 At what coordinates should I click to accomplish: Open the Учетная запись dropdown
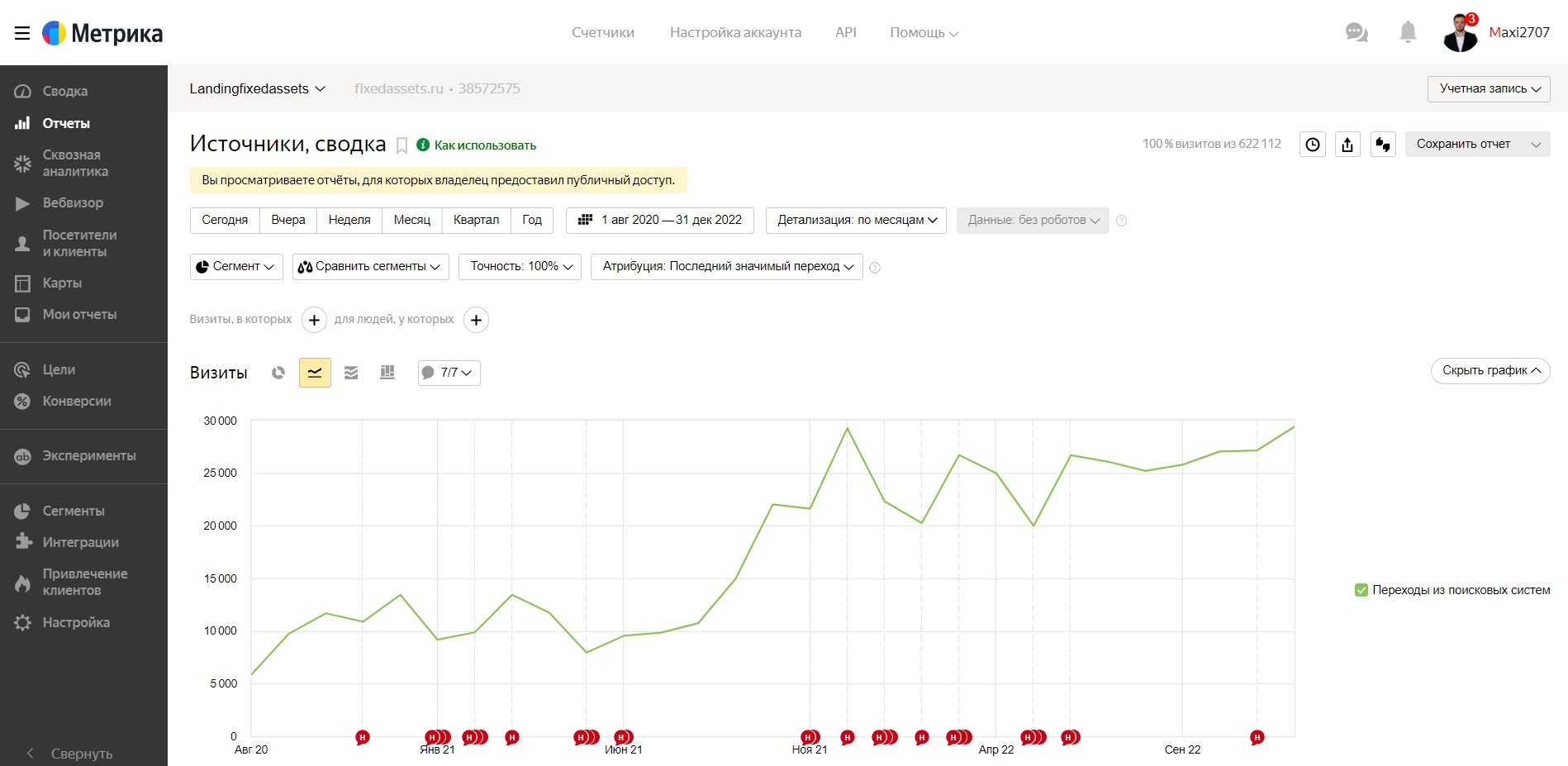(1489, 88)
